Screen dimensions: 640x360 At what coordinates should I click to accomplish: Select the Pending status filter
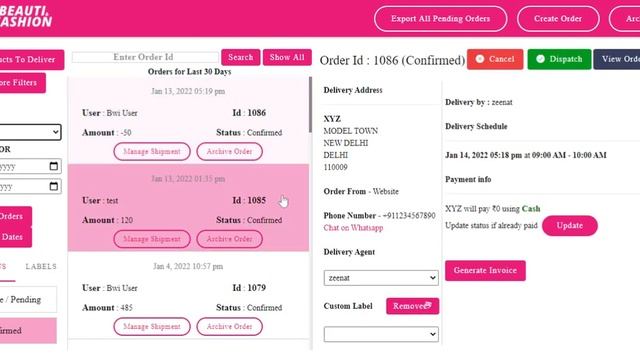[28, 300]
